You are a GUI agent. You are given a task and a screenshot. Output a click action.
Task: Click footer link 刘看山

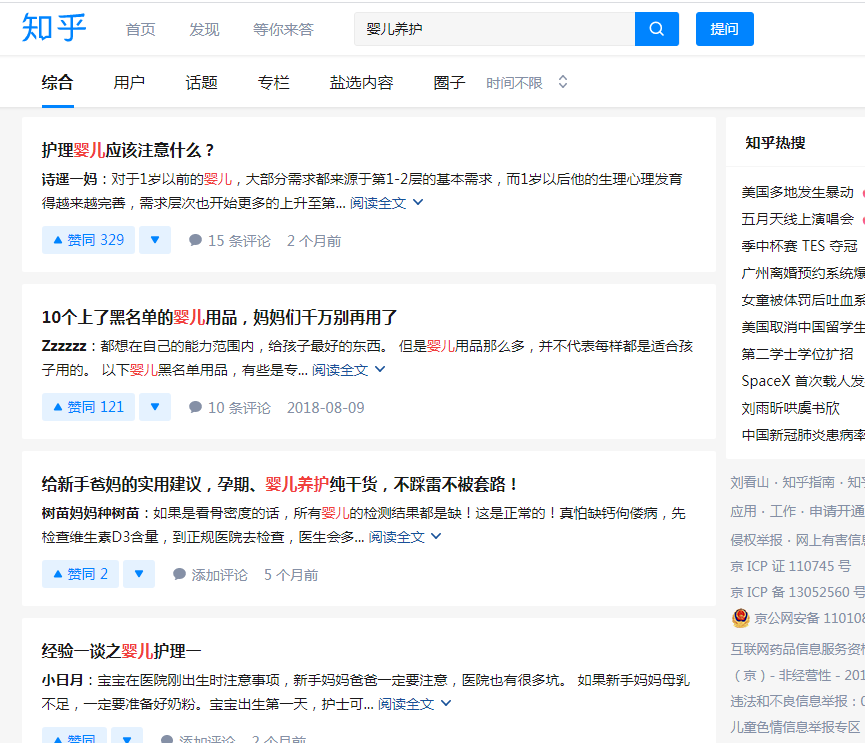click(749, 483)
